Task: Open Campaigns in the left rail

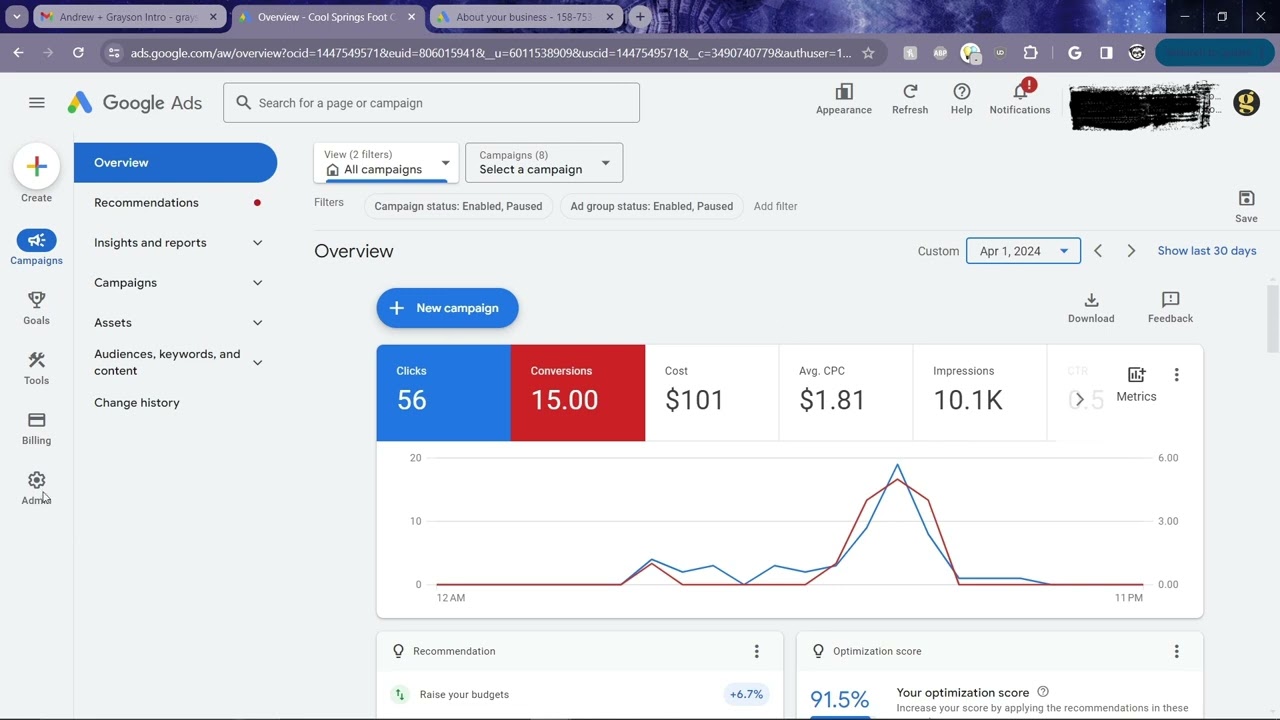Action: click(37, 247)
